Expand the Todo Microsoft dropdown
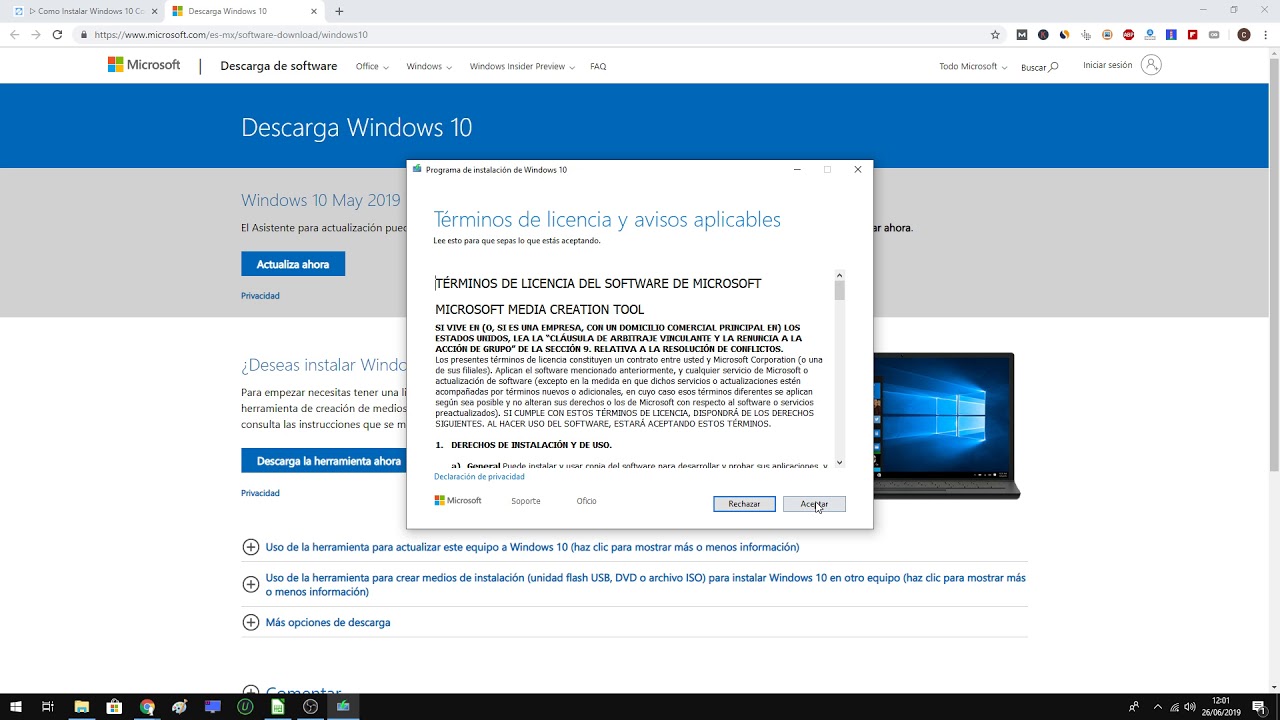This screenshot has width=1280, height=720. tap(973, 66)
